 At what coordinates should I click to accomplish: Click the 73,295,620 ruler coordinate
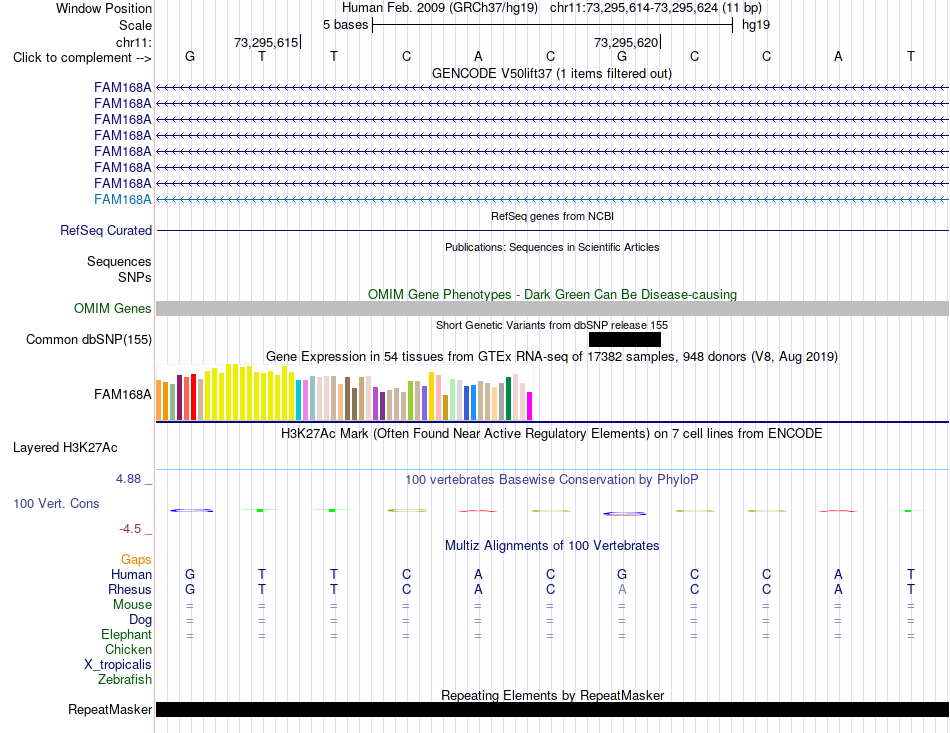tap(626, 42)
